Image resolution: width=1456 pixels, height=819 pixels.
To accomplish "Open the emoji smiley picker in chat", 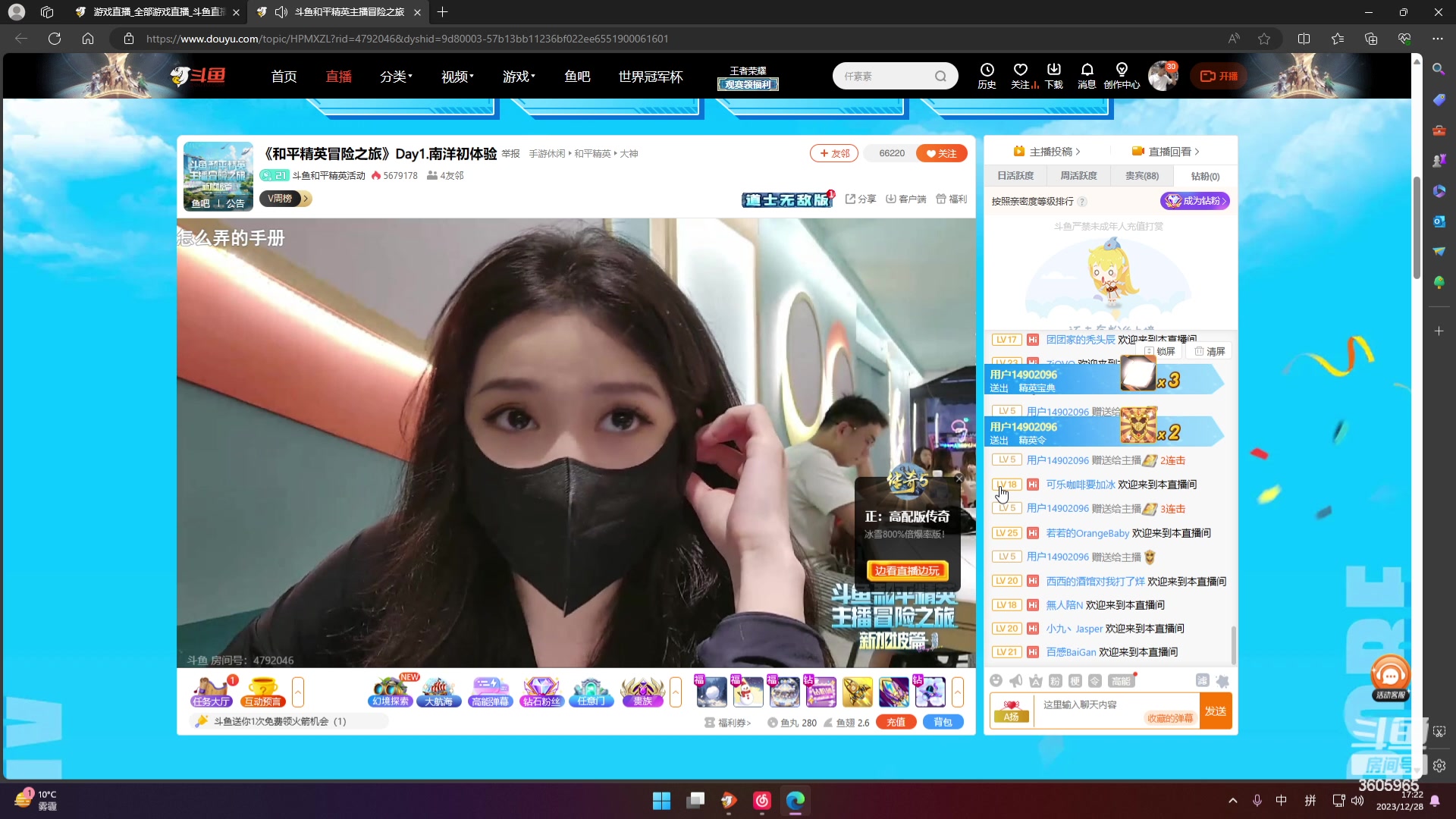I will coord(996,680).
